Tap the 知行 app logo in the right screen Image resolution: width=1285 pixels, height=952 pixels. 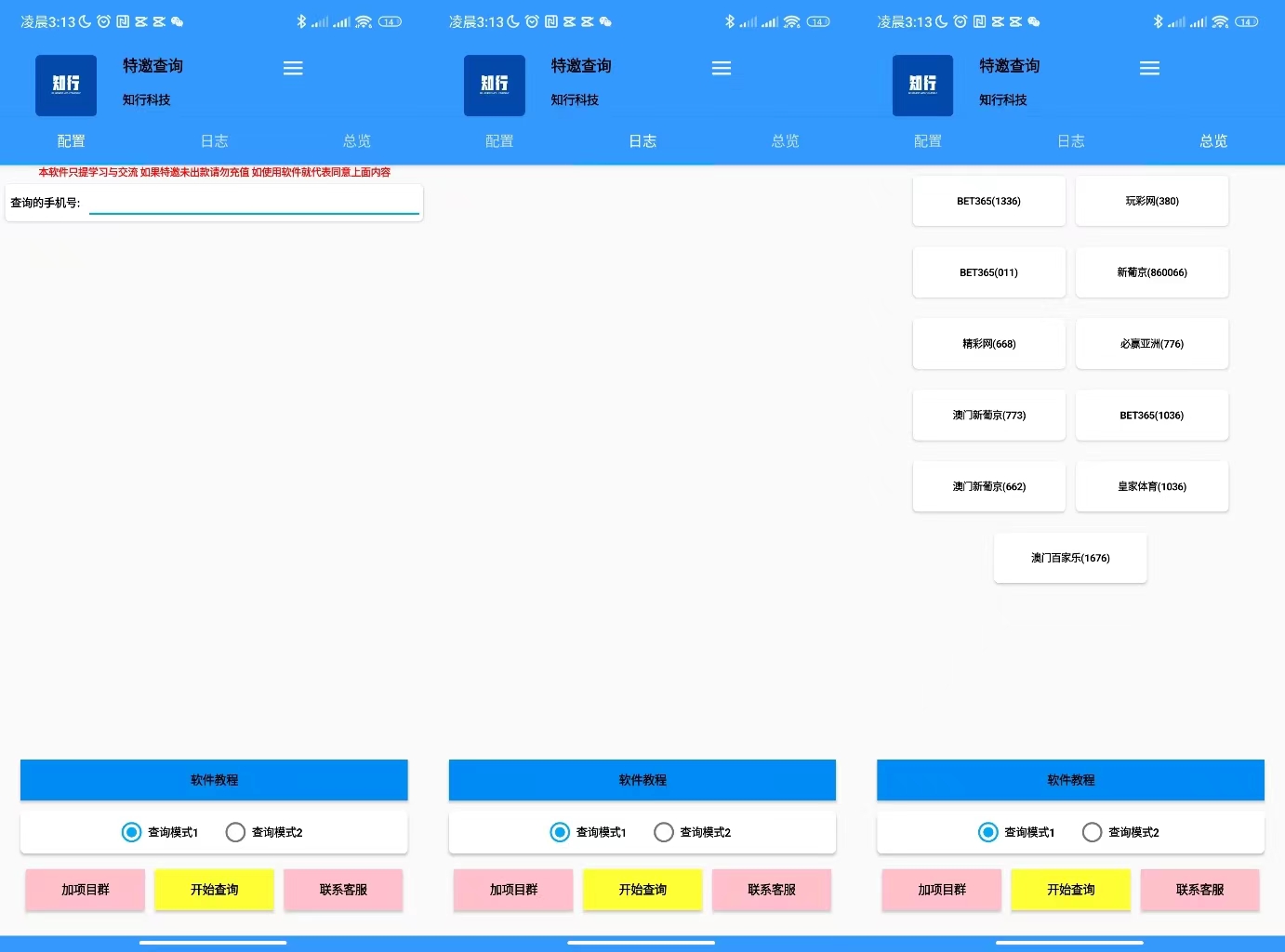[922, 86]
